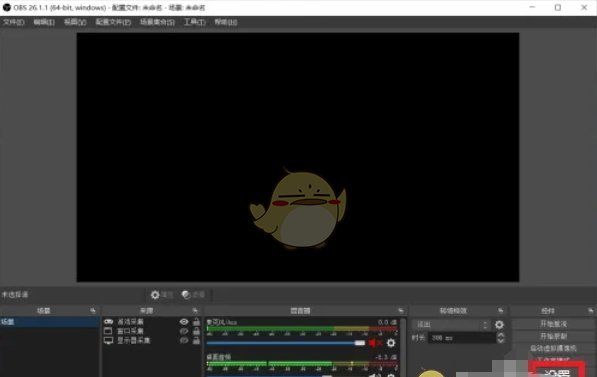Unmute 麦克风/Aux using the red speaker icon
The image size is (597, 377).
coord(374,343)
